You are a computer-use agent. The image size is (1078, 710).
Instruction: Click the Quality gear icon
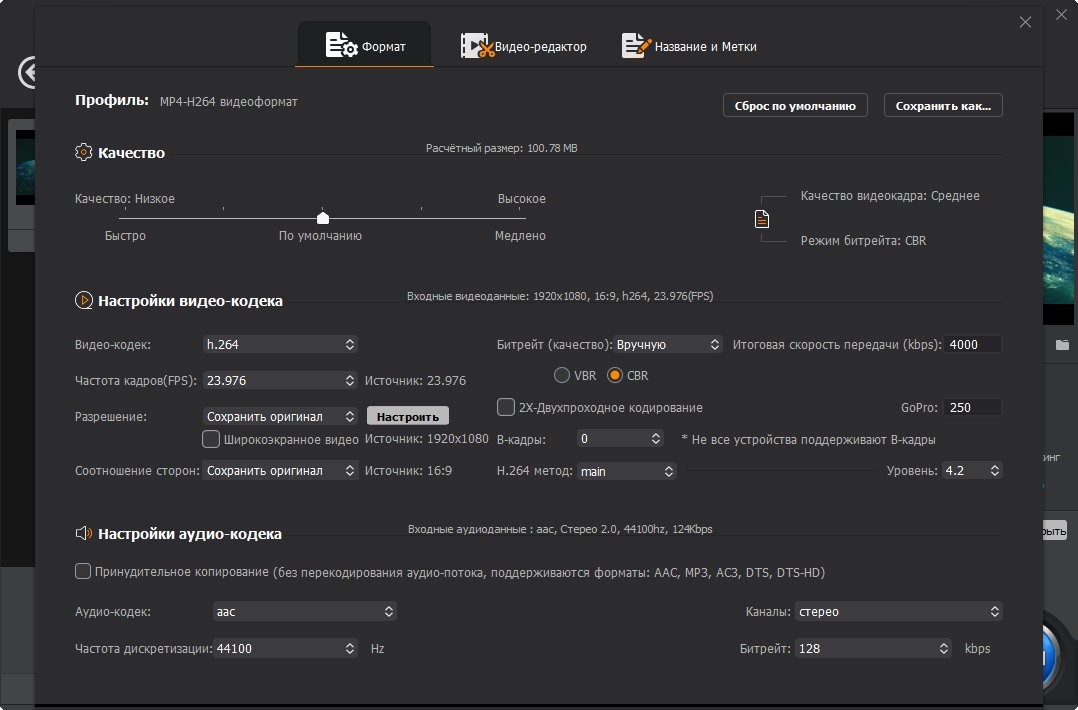[83, 152]
